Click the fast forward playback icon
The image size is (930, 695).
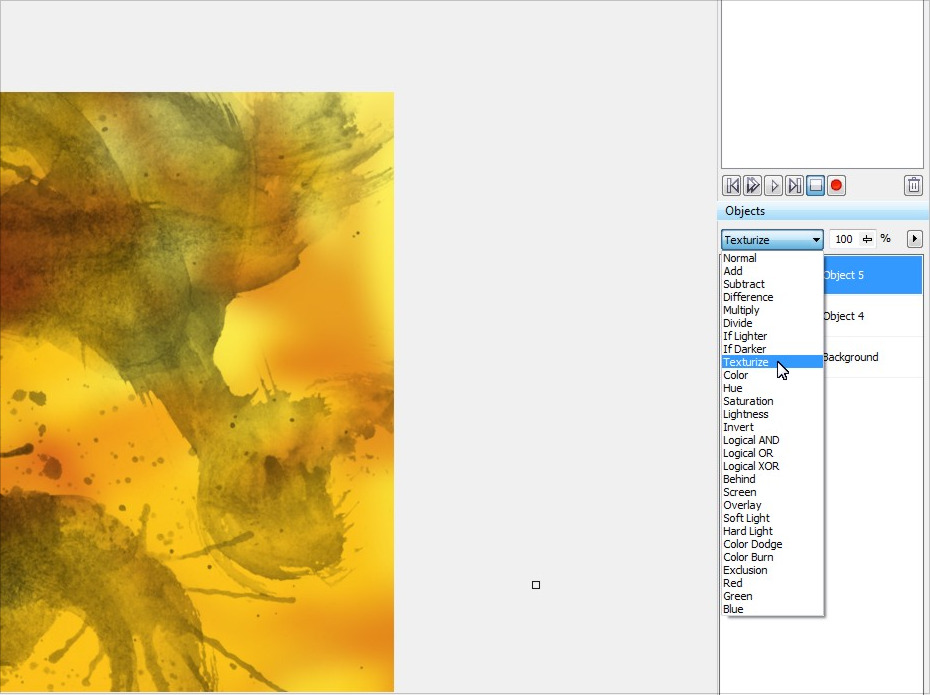coord(753,186)
